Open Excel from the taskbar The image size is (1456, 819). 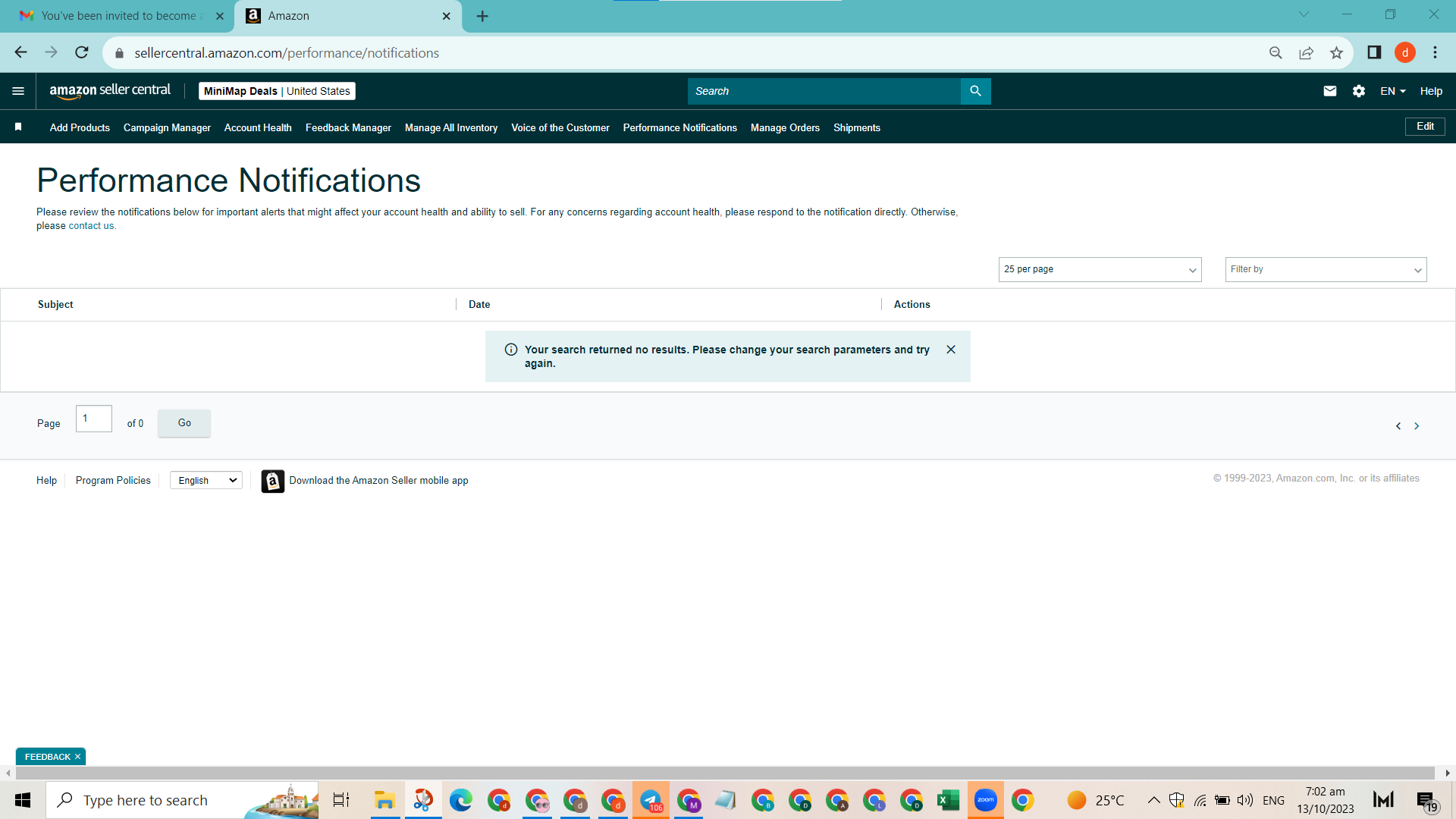coord(947,800)
